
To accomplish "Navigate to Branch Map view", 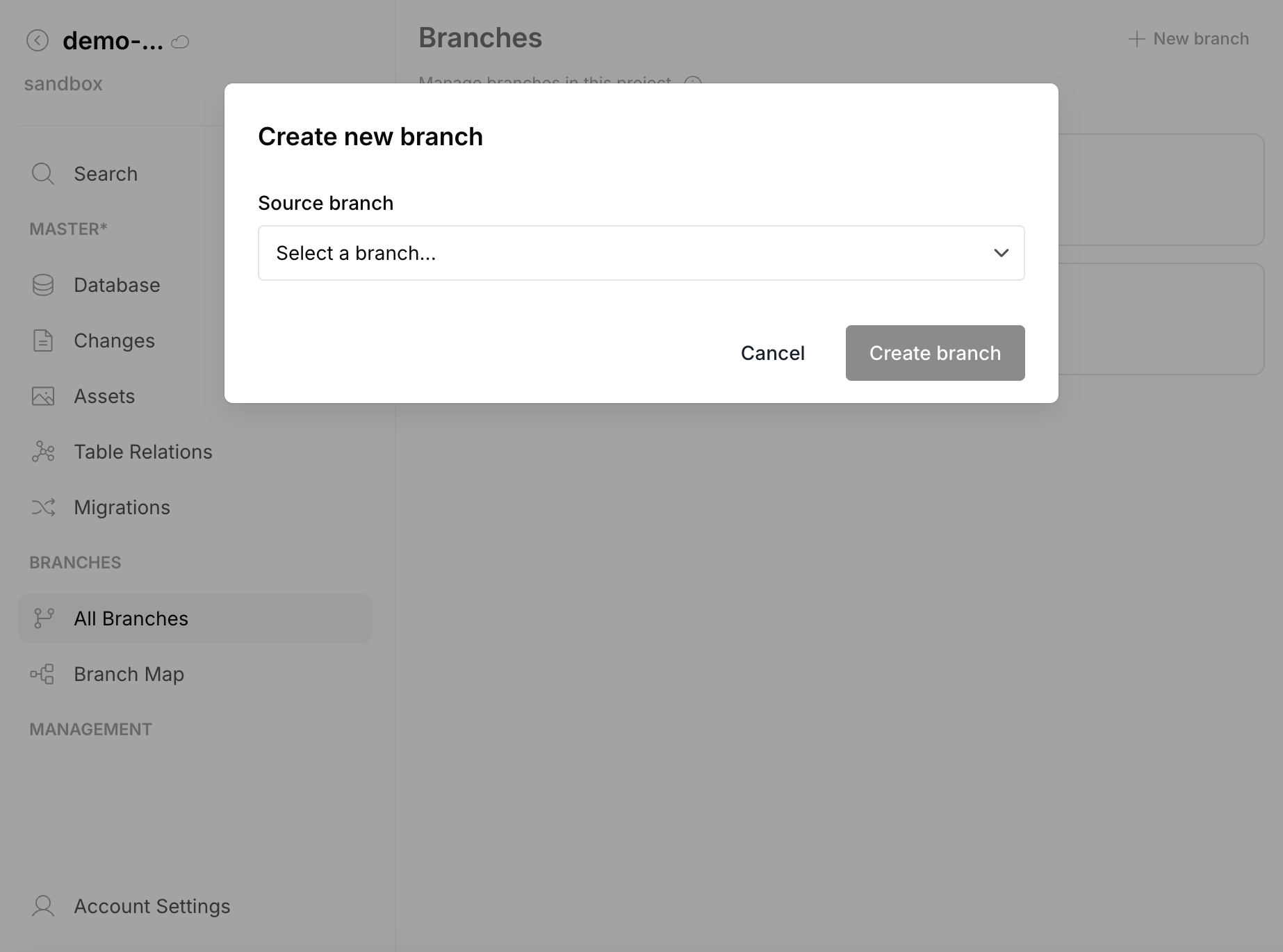I will (129, 673).
